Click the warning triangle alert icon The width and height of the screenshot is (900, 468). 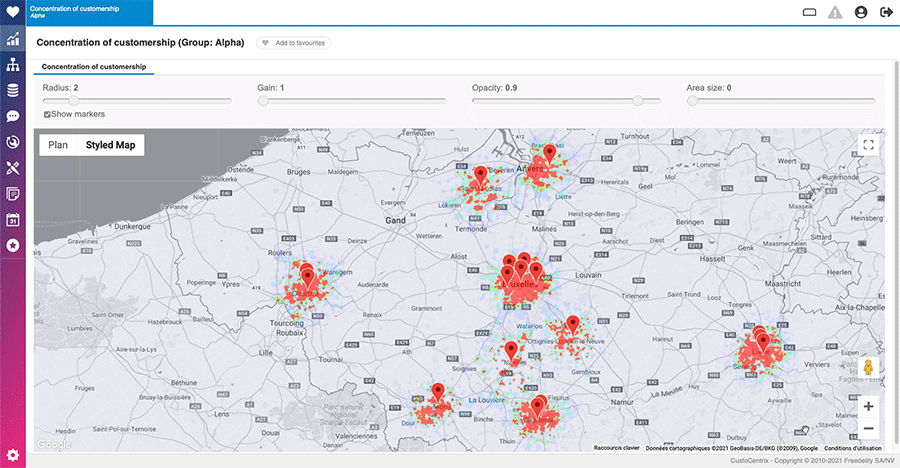pyautogui.click(x=835, y=13)
